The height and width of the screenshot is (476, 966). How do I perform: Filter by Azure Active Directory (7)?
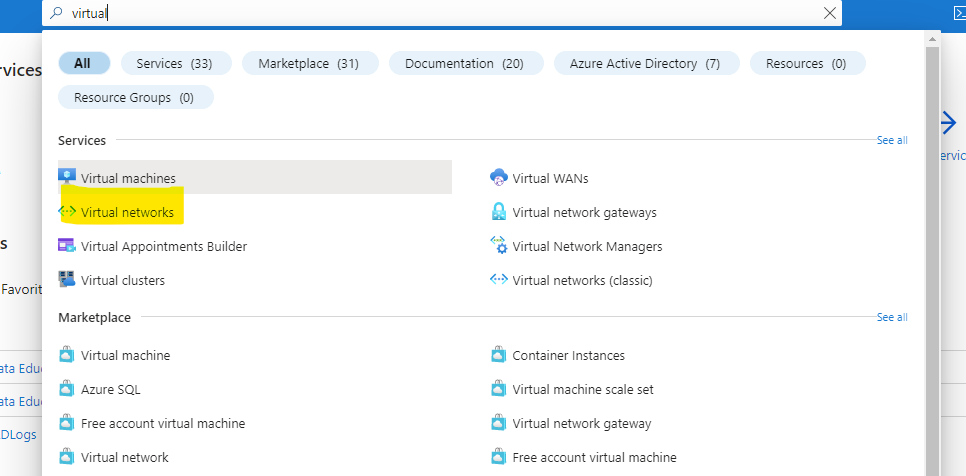click(x=647, y=63)
